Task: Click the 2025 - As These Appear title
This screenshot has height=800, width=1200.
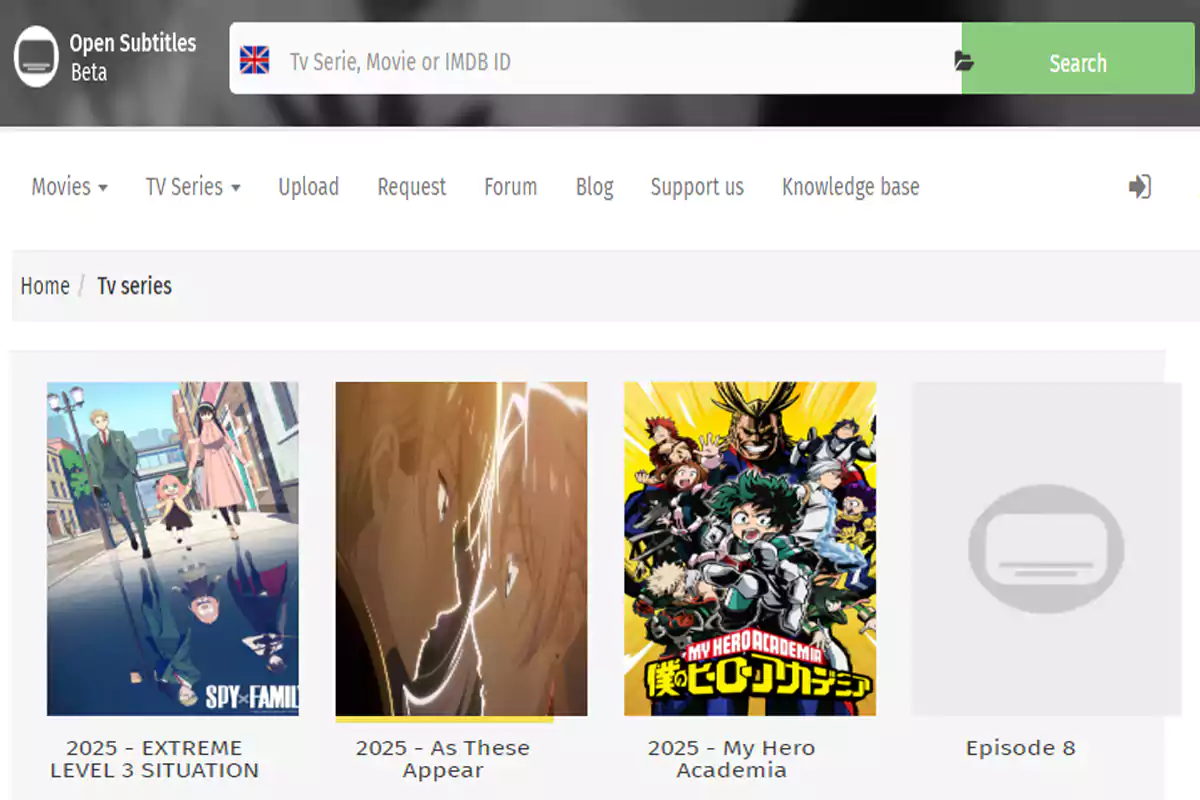Action: [443, 759]
